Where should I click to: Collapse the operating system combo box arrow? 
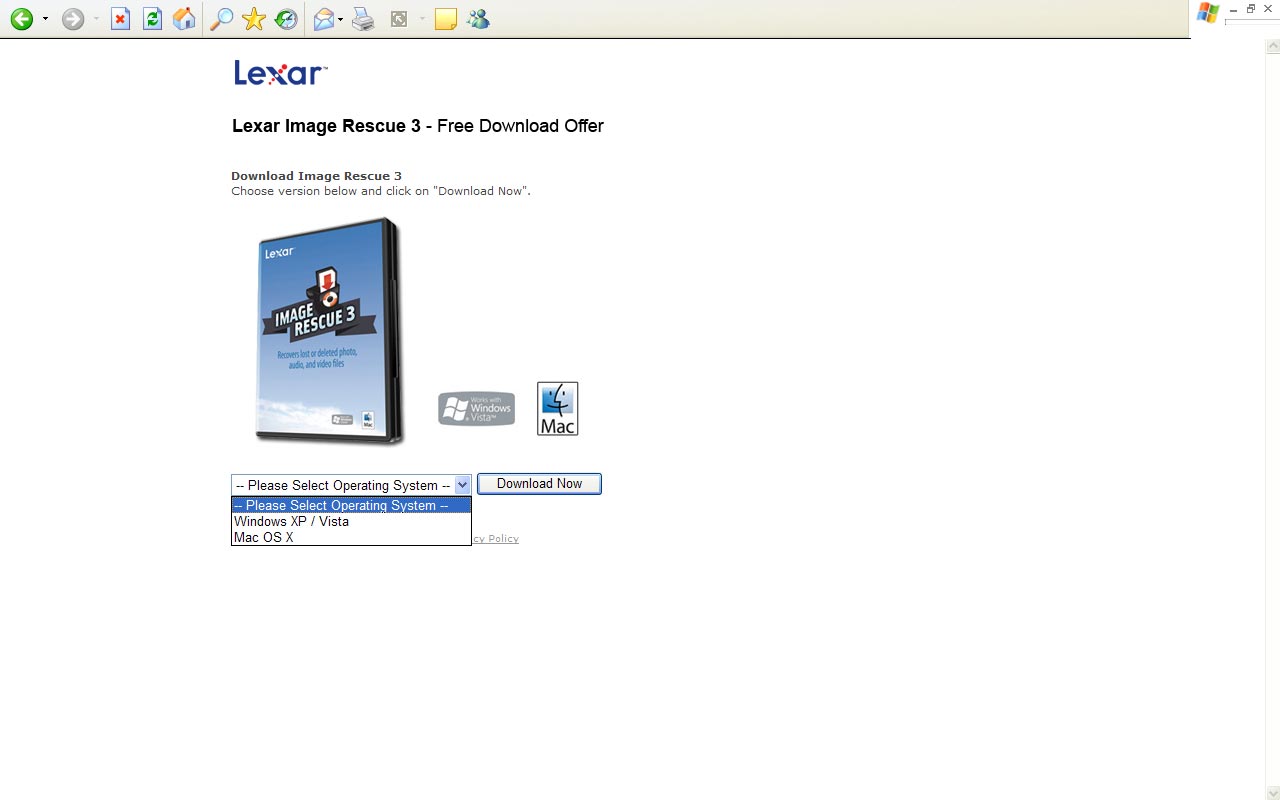pos(462,485)
